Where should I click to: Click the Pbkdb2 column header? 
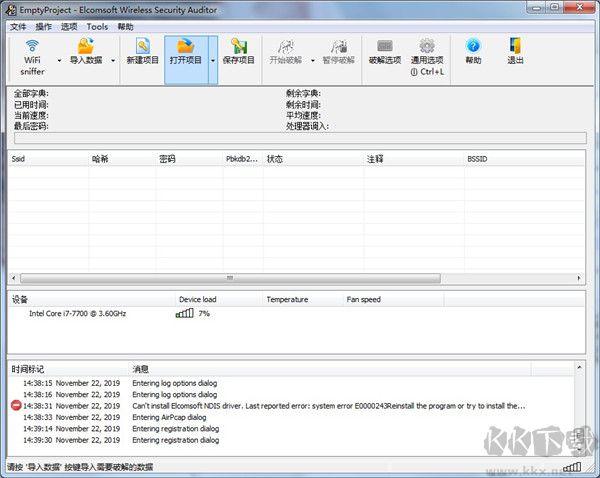coord(243,159)
